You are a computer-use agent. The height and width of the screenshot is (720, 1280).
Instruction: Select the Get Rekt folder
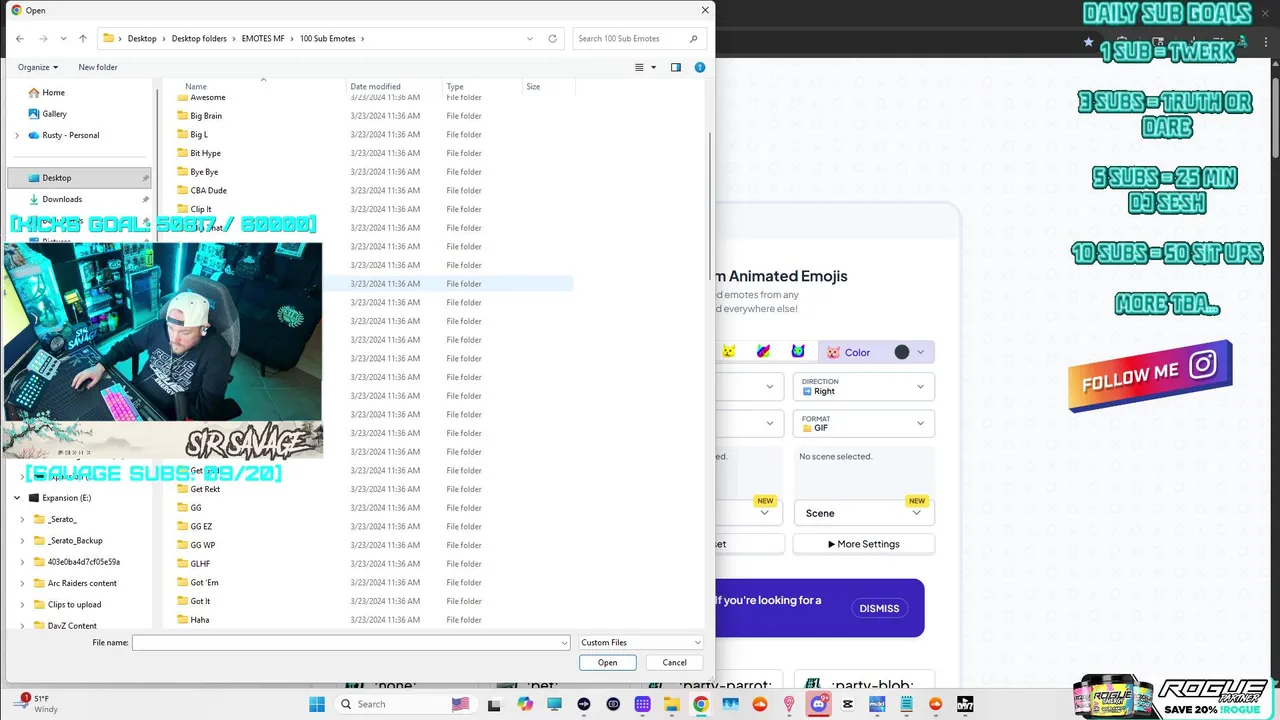[205, 489]
